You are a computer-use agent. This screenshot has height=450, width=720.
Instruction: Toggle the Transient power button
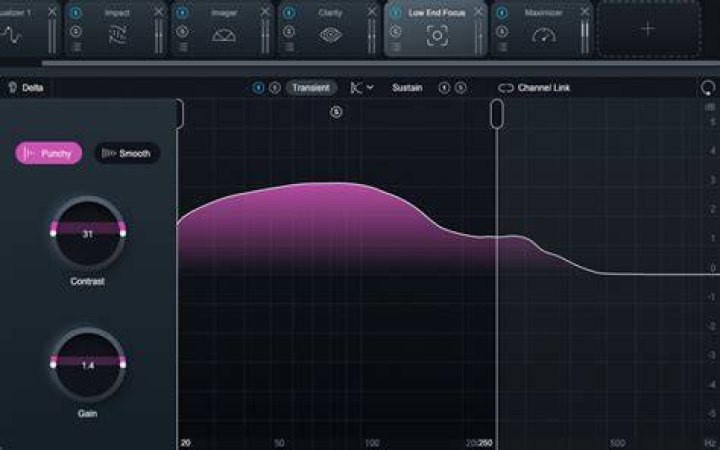tap(259, 88)
